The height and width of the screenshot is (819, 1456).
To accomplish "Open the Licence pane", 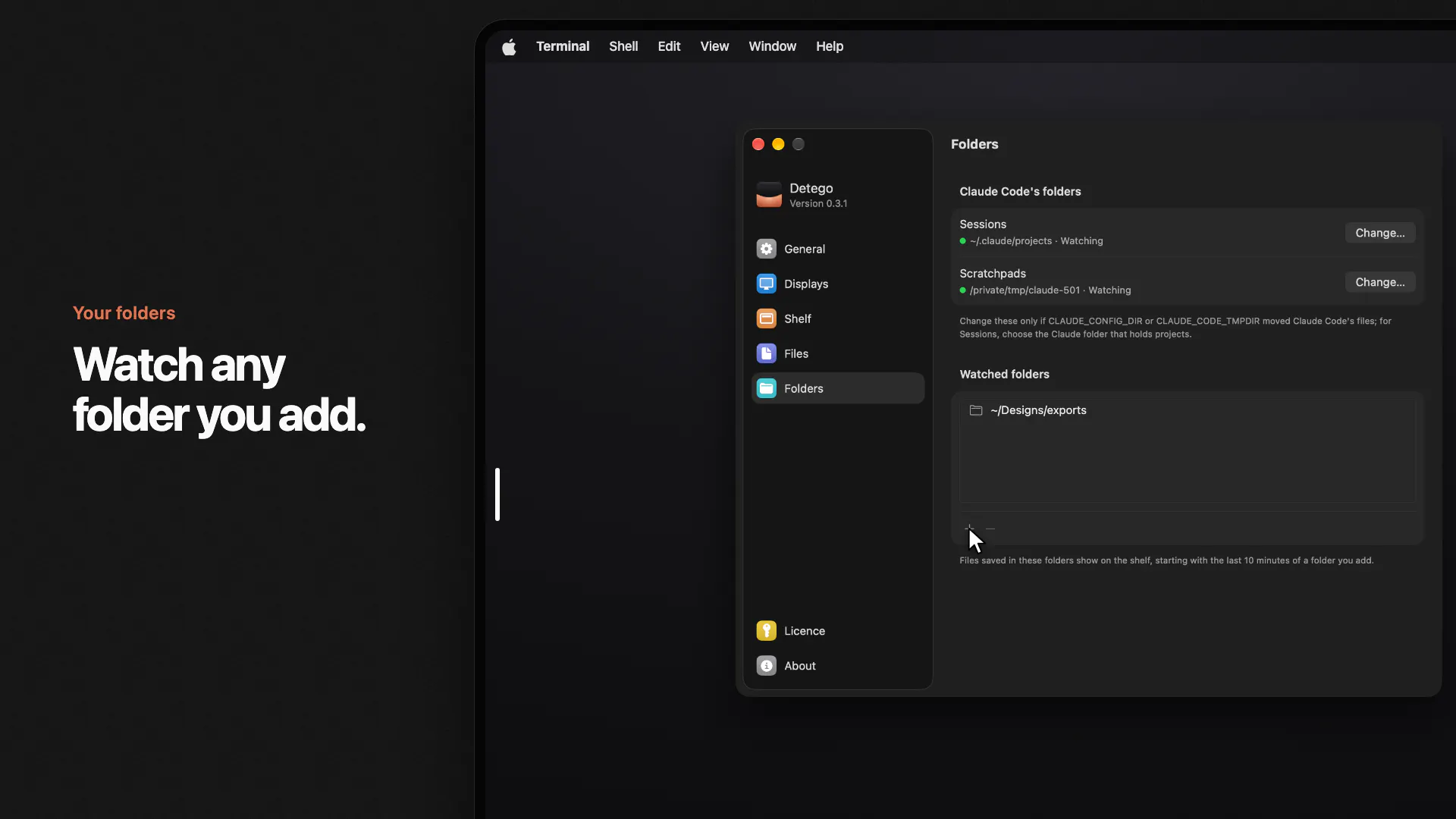I will [837, 631].
